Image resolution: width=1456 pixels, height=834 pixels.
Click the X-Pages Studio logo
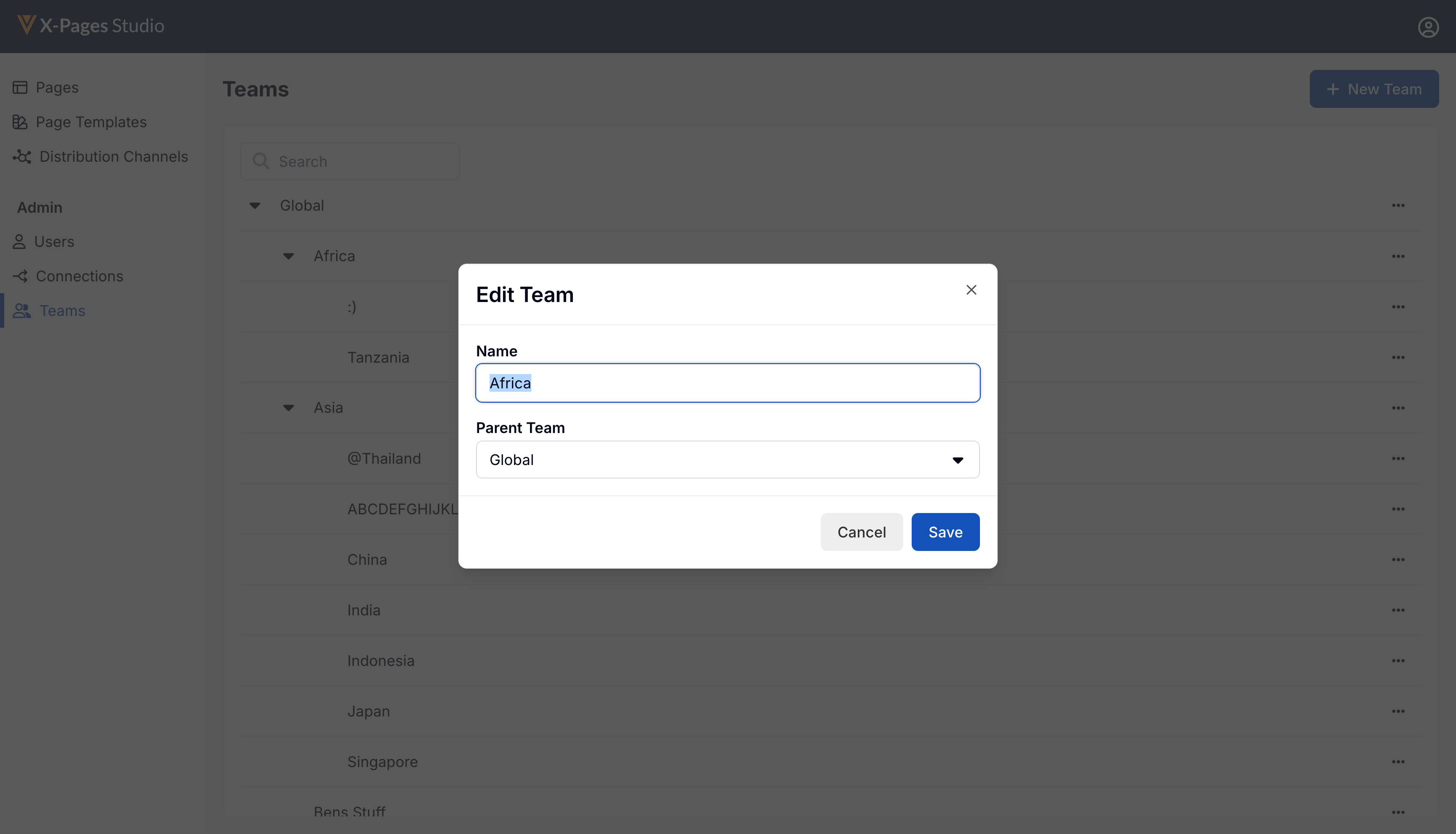pos(91,26)
